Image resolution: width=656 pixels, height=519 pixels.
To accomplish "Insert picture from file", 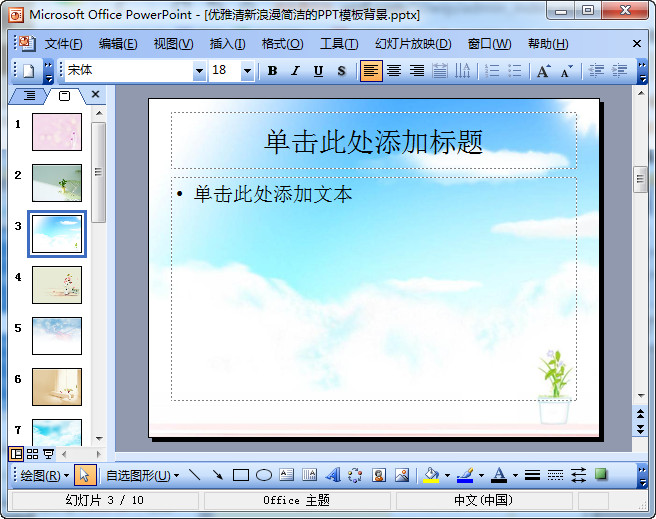I will click(x=402, y=475).
